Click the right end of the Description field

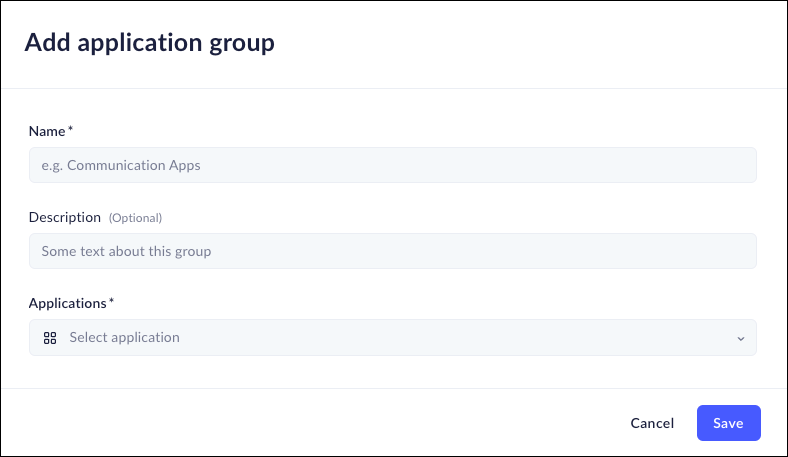tap(740, 251)
